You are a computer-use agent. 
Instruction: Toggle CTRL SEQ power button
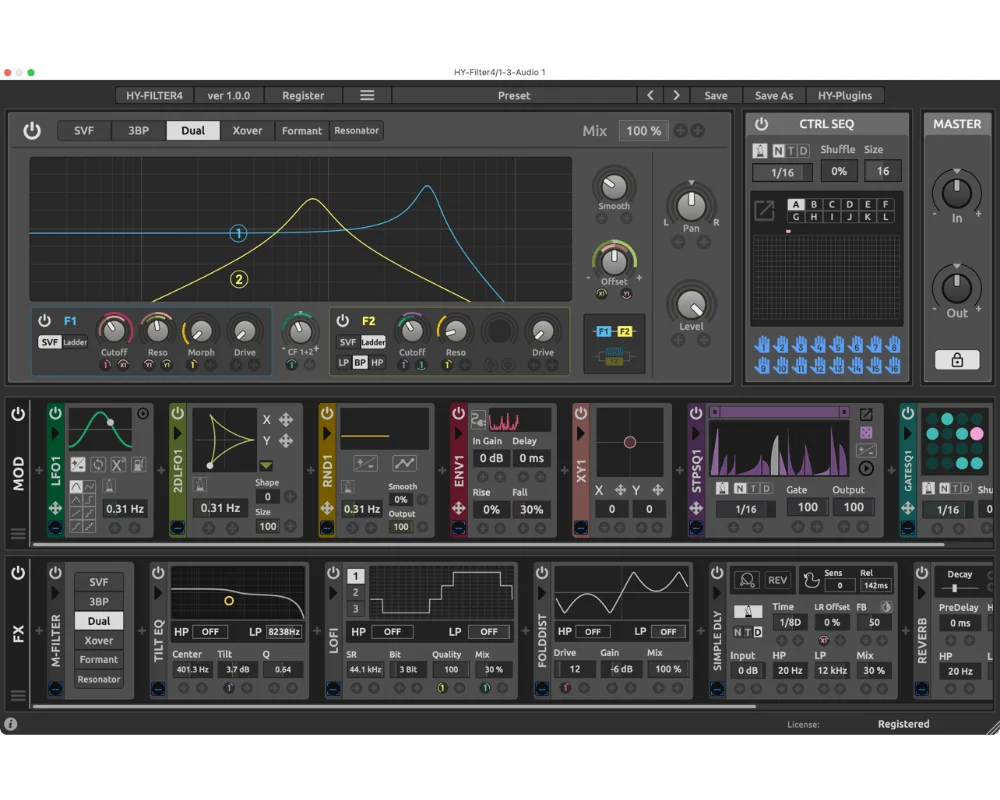761,124
